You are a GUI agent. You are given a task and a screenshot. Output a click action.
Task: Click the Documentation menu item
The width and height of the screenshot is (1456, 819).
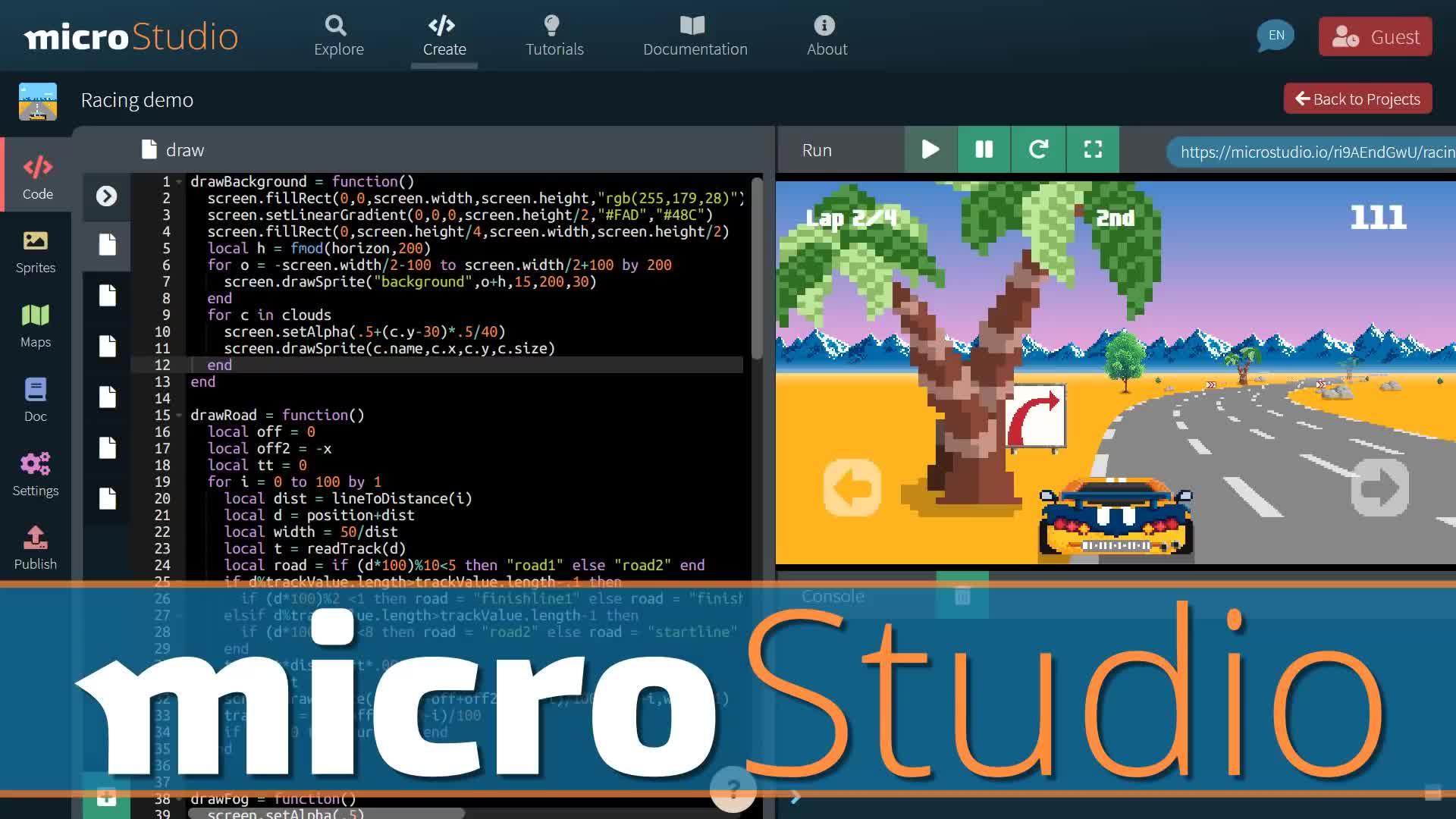point(695,36)
